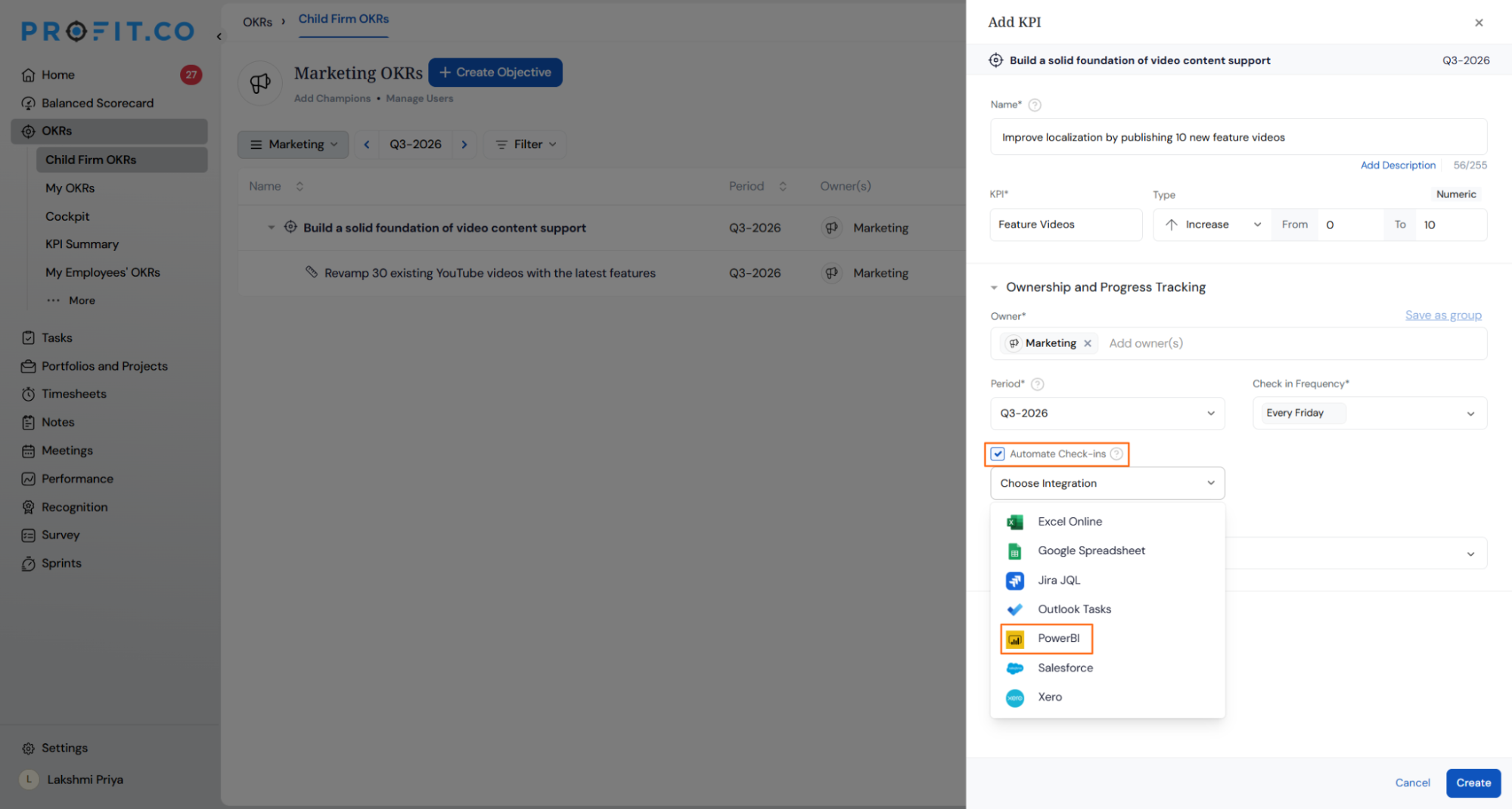Screen dimensions: 1512x809
Task: Click the From start value field
Action: click(1350, 225)
